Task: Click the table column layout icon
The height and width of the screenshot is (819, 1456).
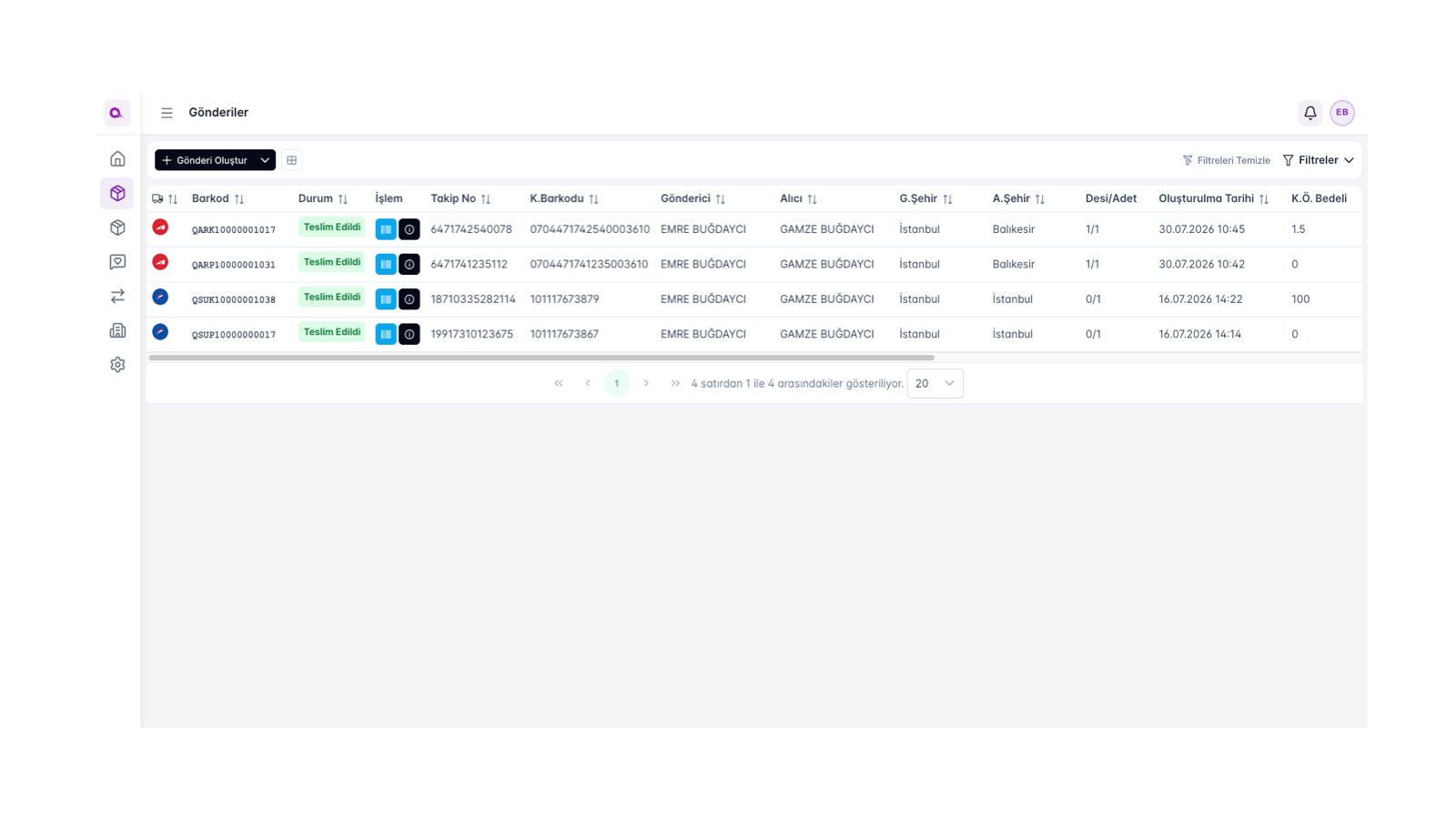Action: [x=291, y=160]
